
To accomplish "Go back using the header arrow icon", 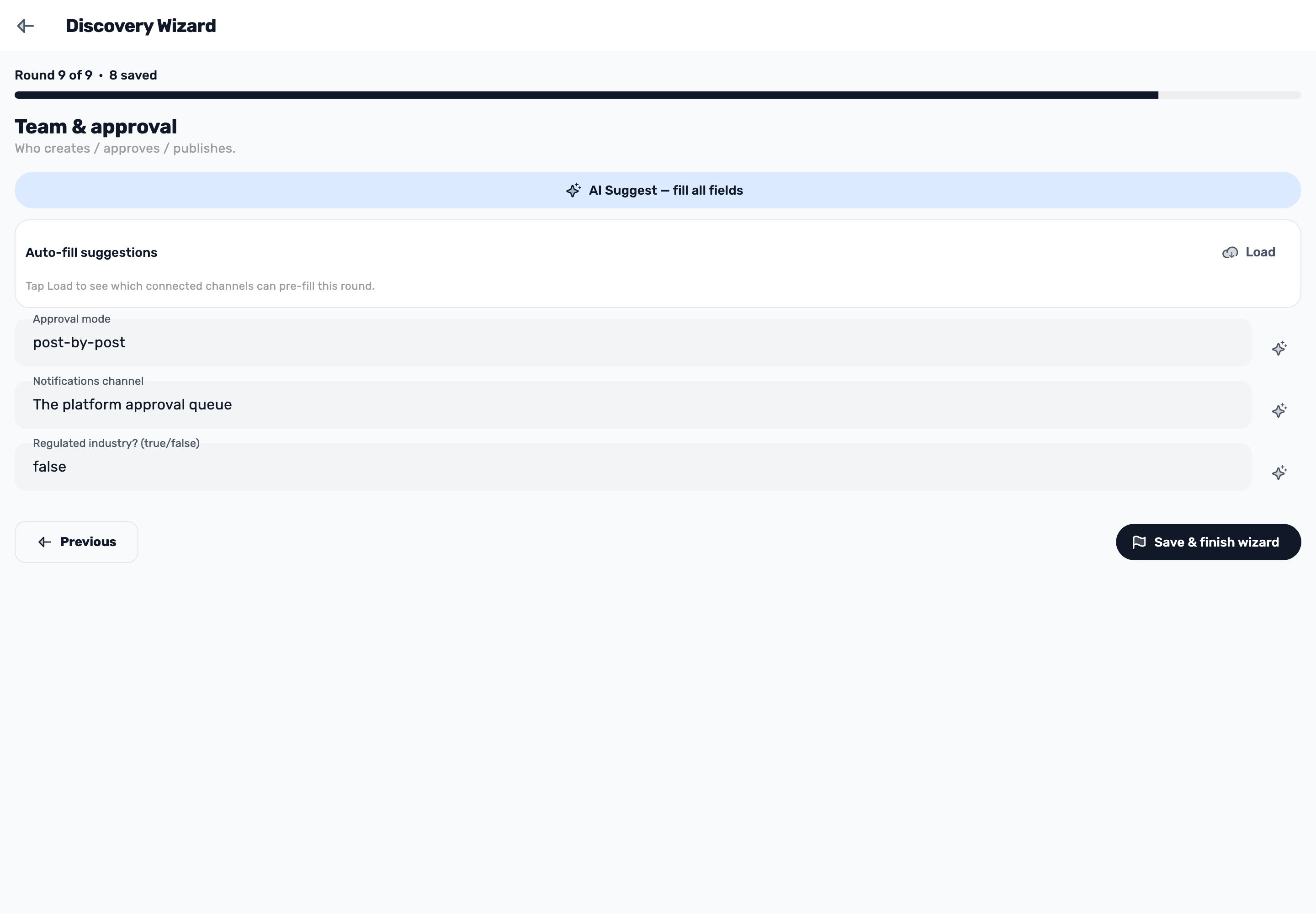I will point(26,26).
